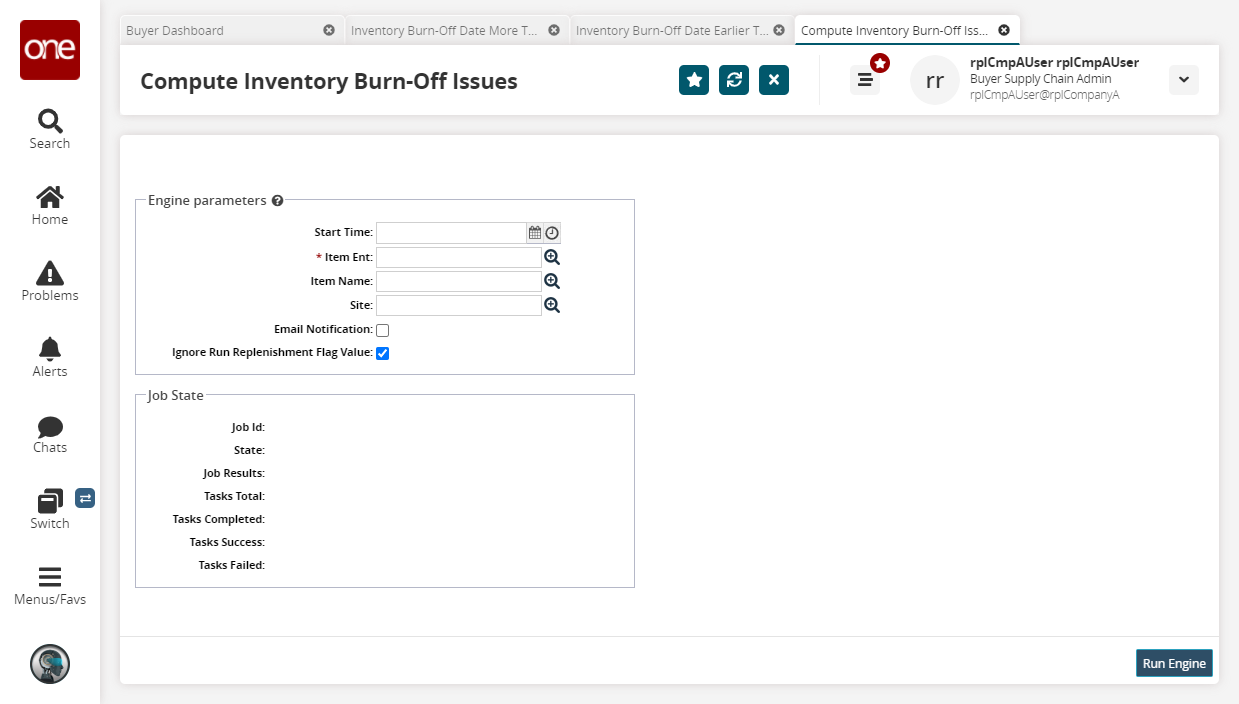This screenshot has width=1239, height=704.
Task: Add page to favorites star button
Action: pos(694,80)
